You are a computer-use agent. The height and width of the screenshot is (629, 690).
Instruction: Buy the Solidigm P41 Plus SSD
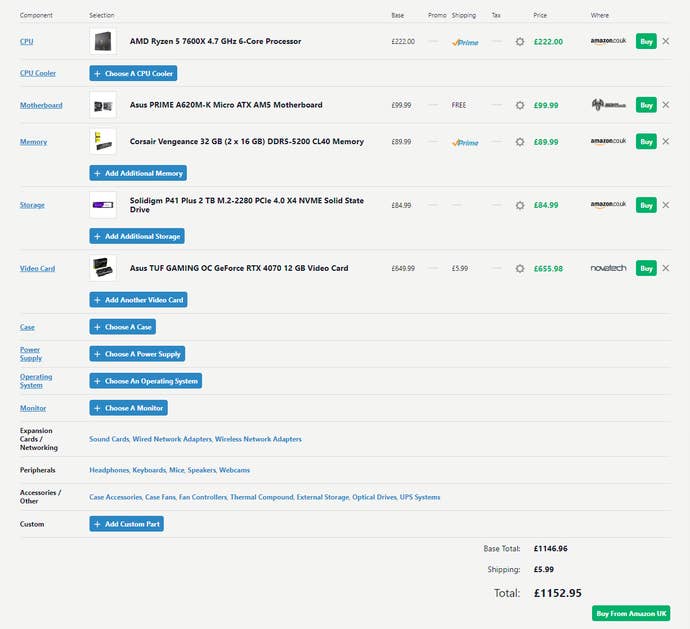click(x=646, y=205)
